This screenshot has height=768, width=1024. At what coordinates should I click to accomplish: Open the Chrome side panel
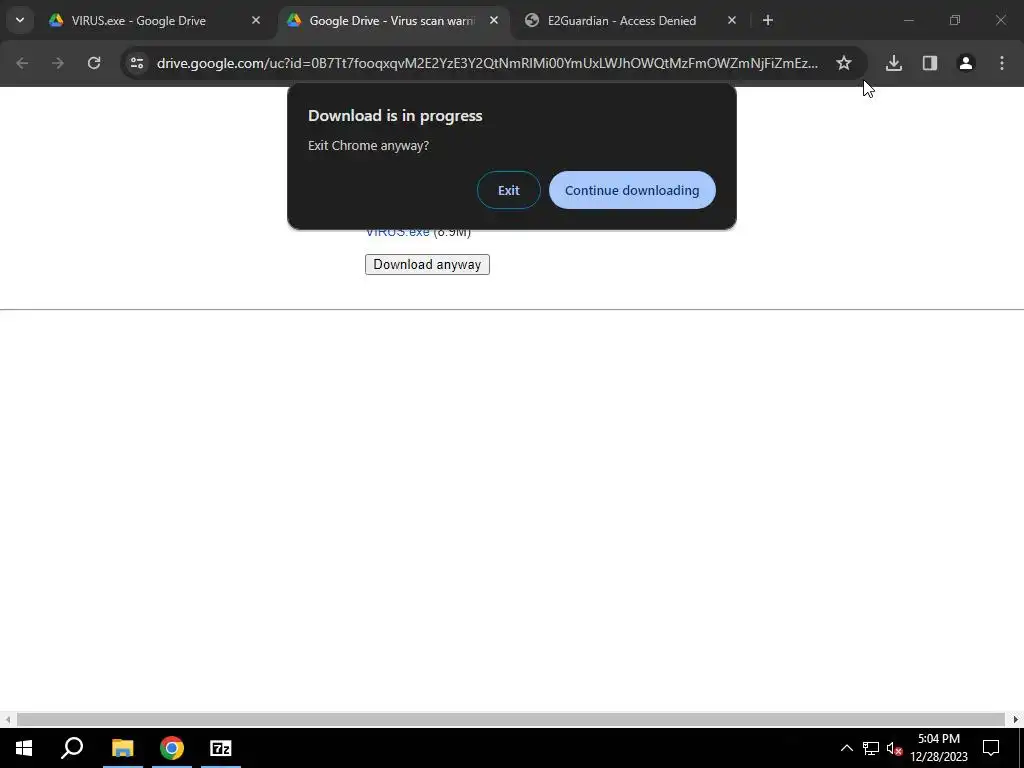pos(930,63)
